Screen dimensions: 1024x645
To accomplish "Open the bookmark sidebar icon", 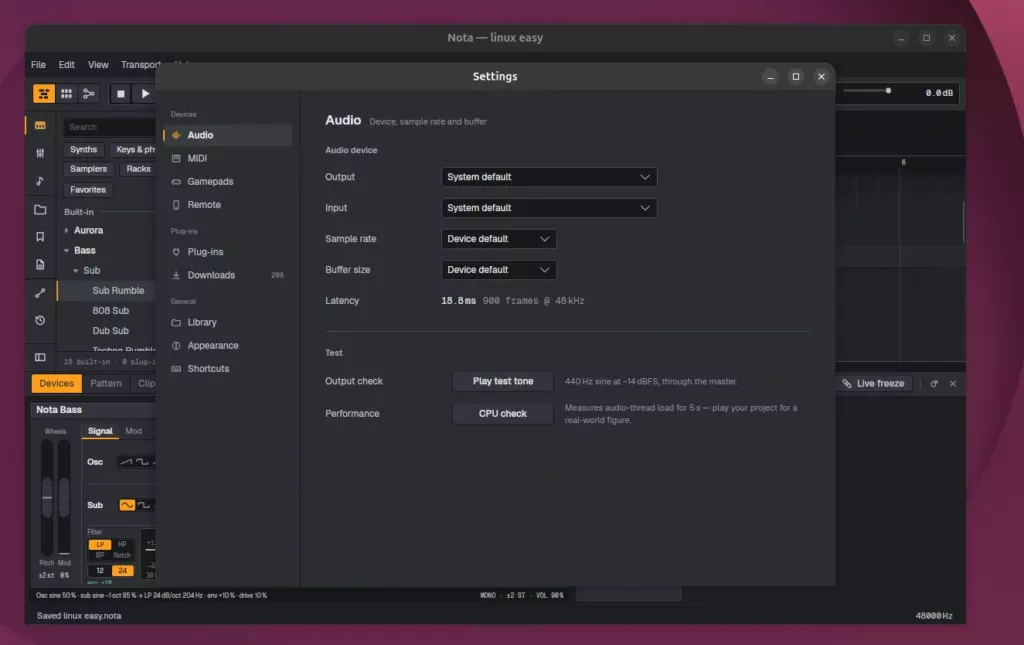I will (40, 237).
